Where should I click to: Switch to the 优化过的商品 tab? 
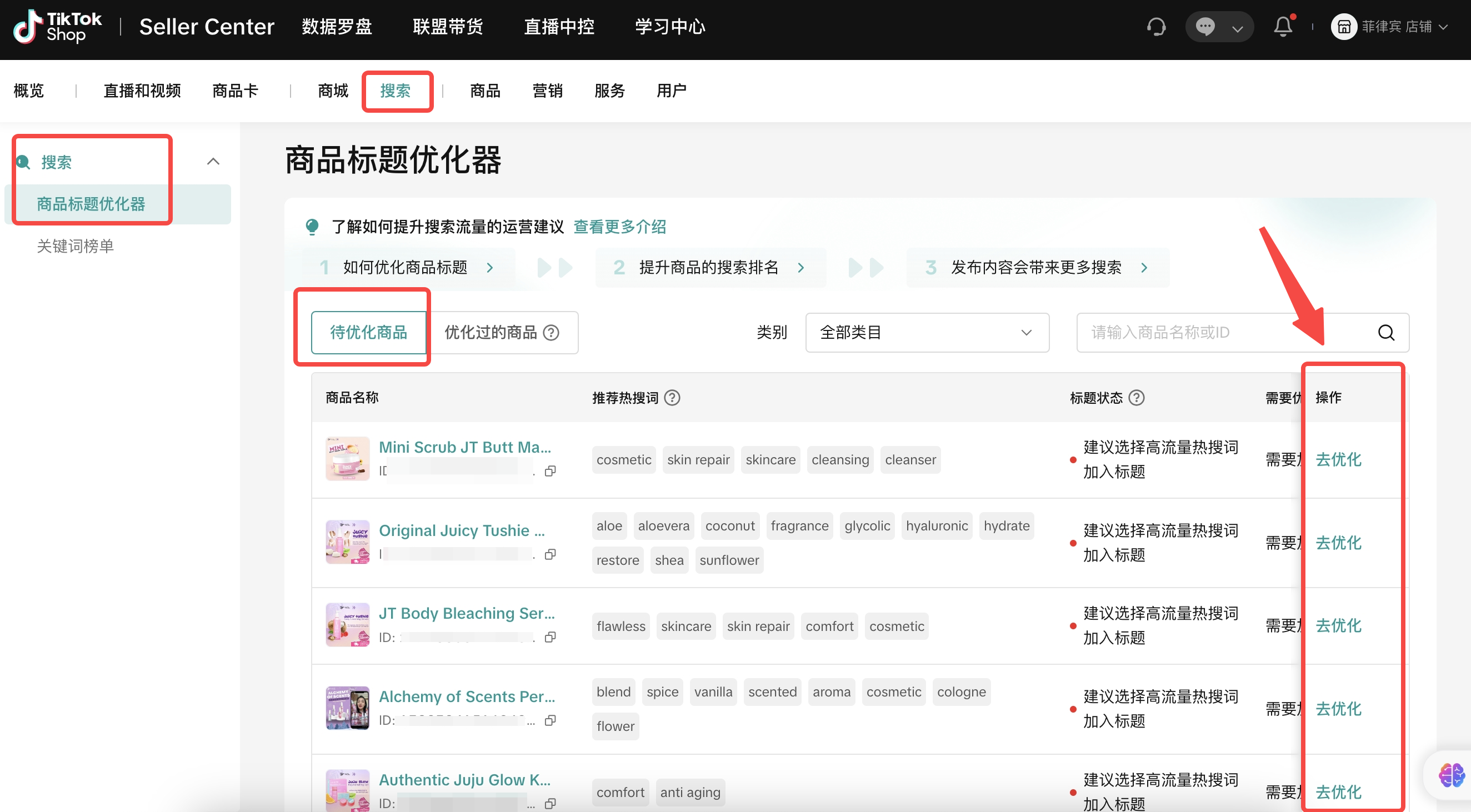492,332
